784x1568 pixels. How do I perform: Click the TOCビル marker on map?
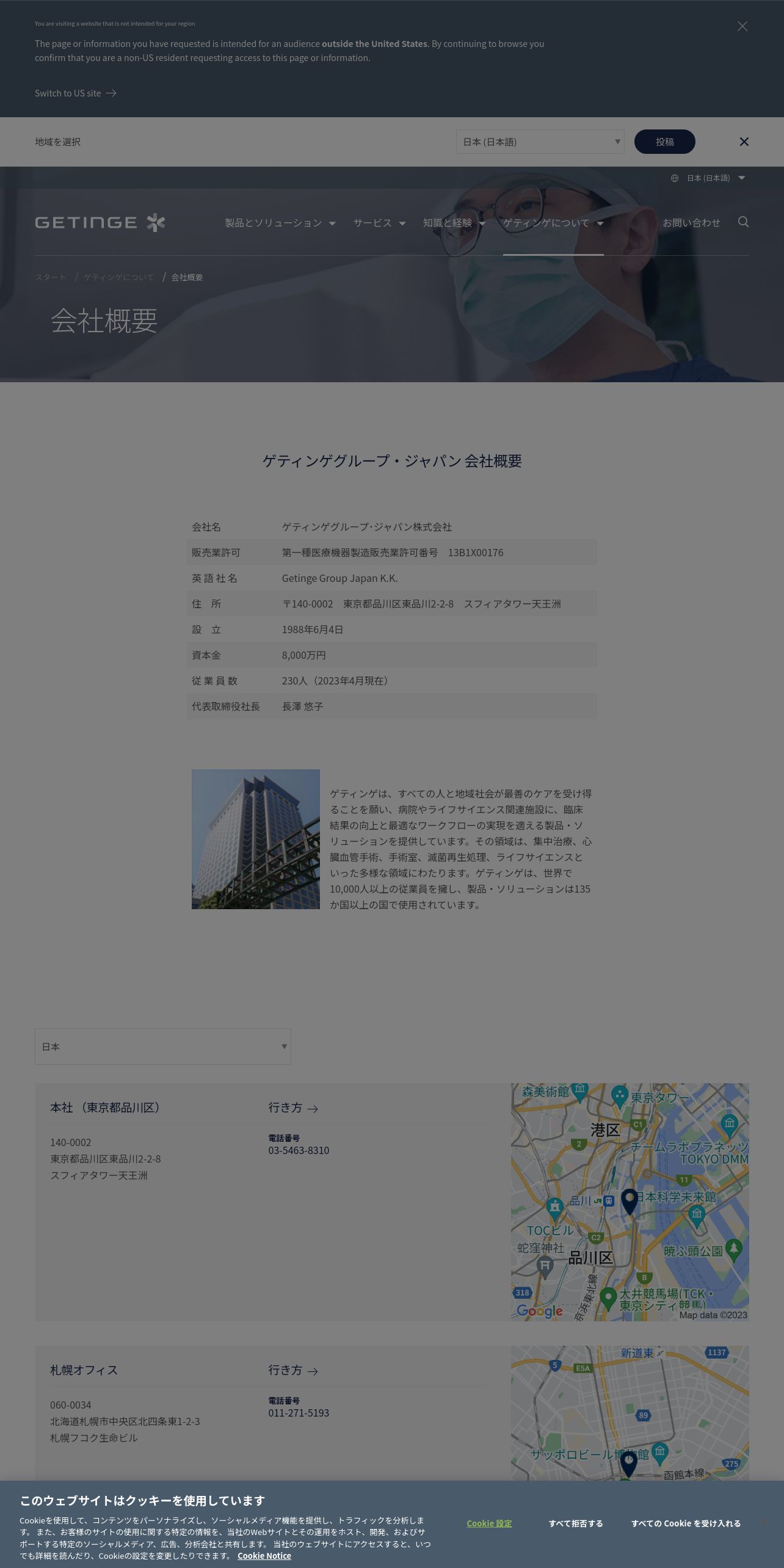pos(554,1209)
